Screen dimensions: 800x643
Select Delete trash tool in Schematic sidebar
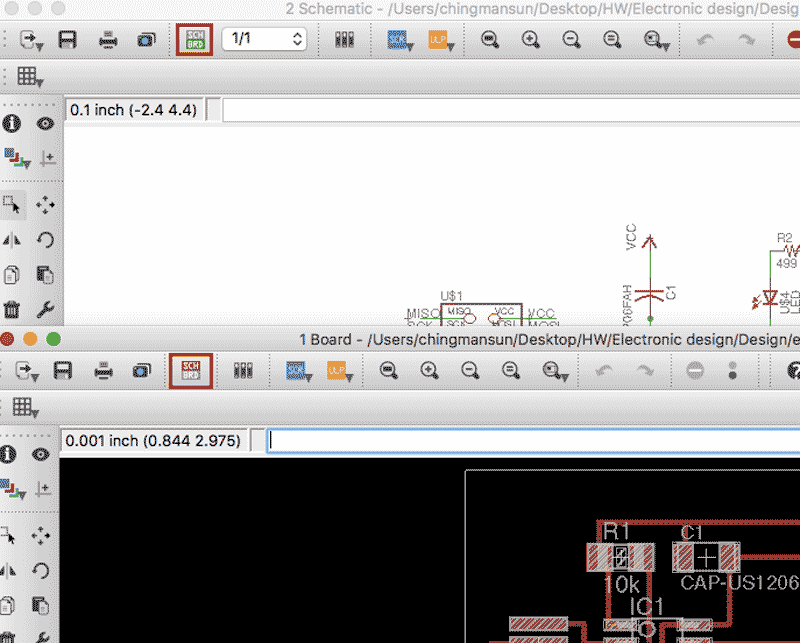[12, 309]
